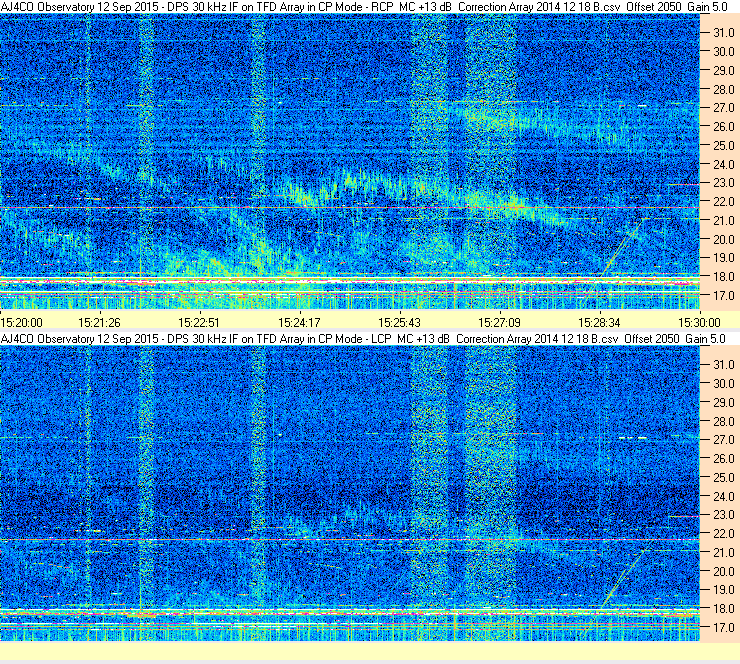The image size is (740, 664).
Task: Select the 21.0 frequency label in LCP panel
Action: click(724, 552)
